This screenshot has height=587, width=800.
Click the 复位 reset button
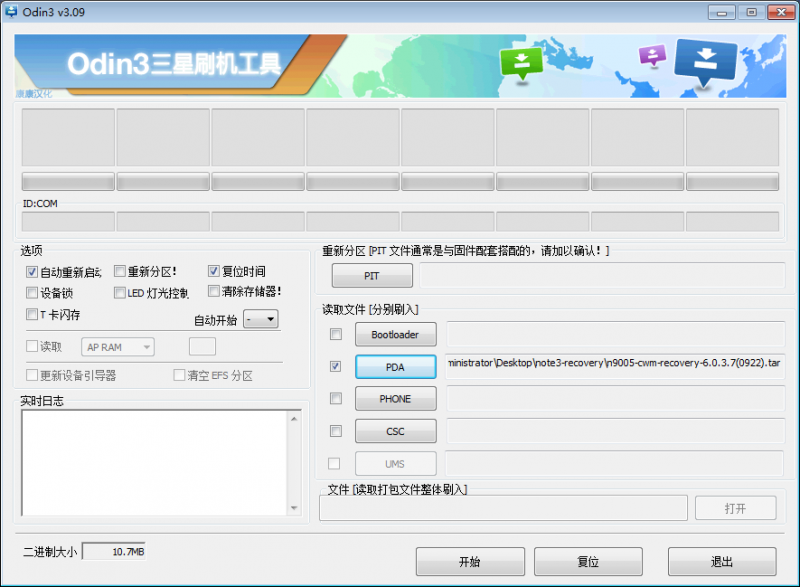click(x=588, y=562)
